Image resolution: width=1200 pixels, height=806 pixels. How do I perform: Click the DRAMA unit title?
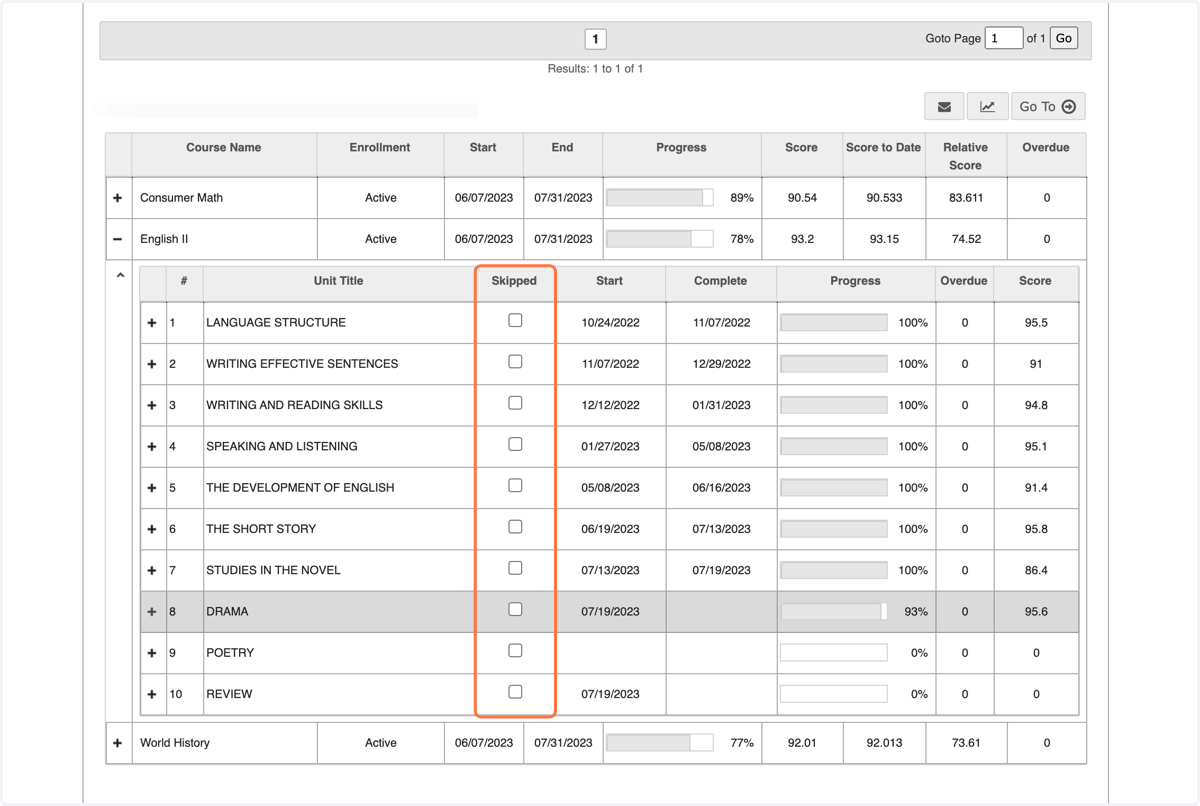tap(227, 611)
